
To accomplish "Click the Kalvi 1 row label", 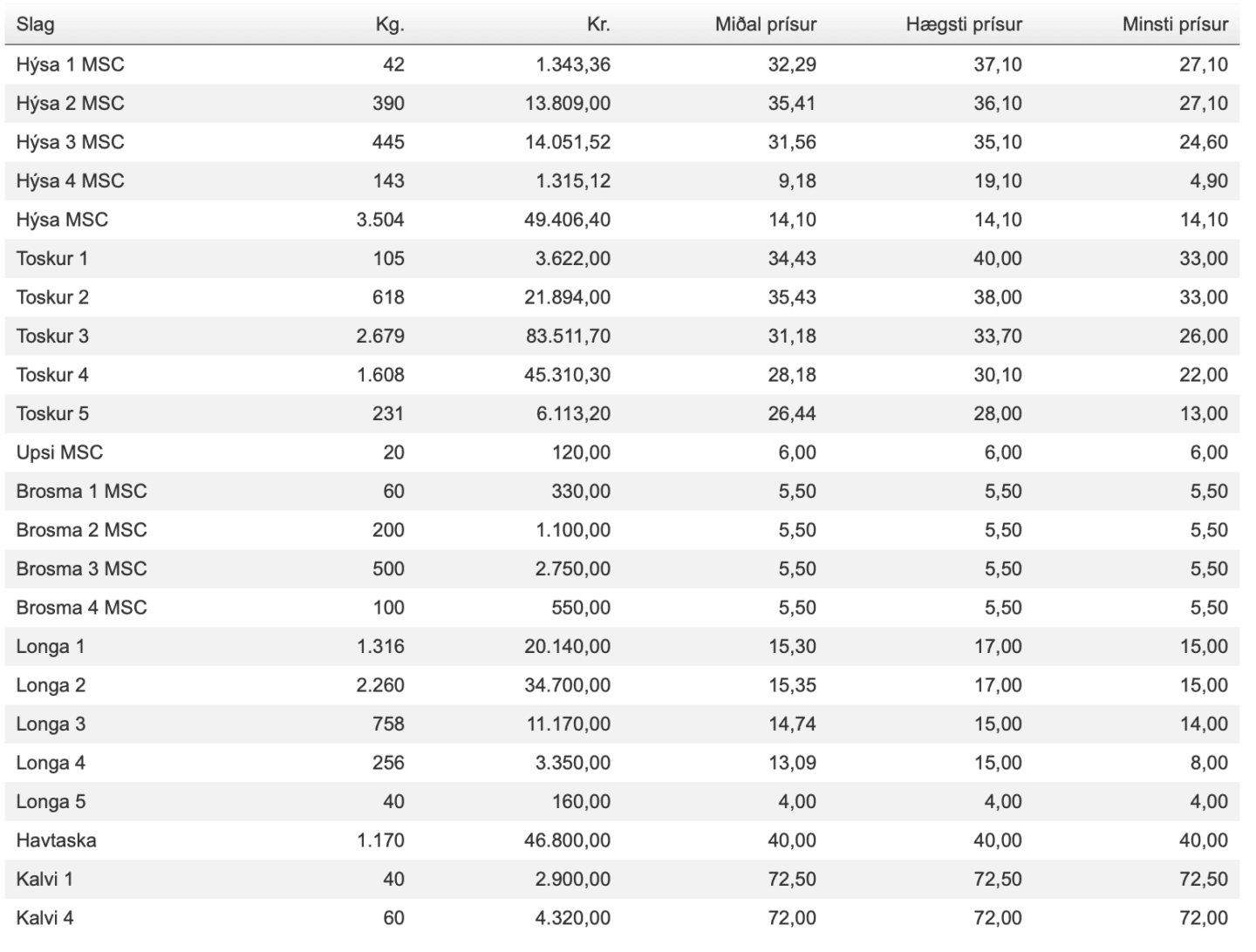I will click(x=44, y=880).
